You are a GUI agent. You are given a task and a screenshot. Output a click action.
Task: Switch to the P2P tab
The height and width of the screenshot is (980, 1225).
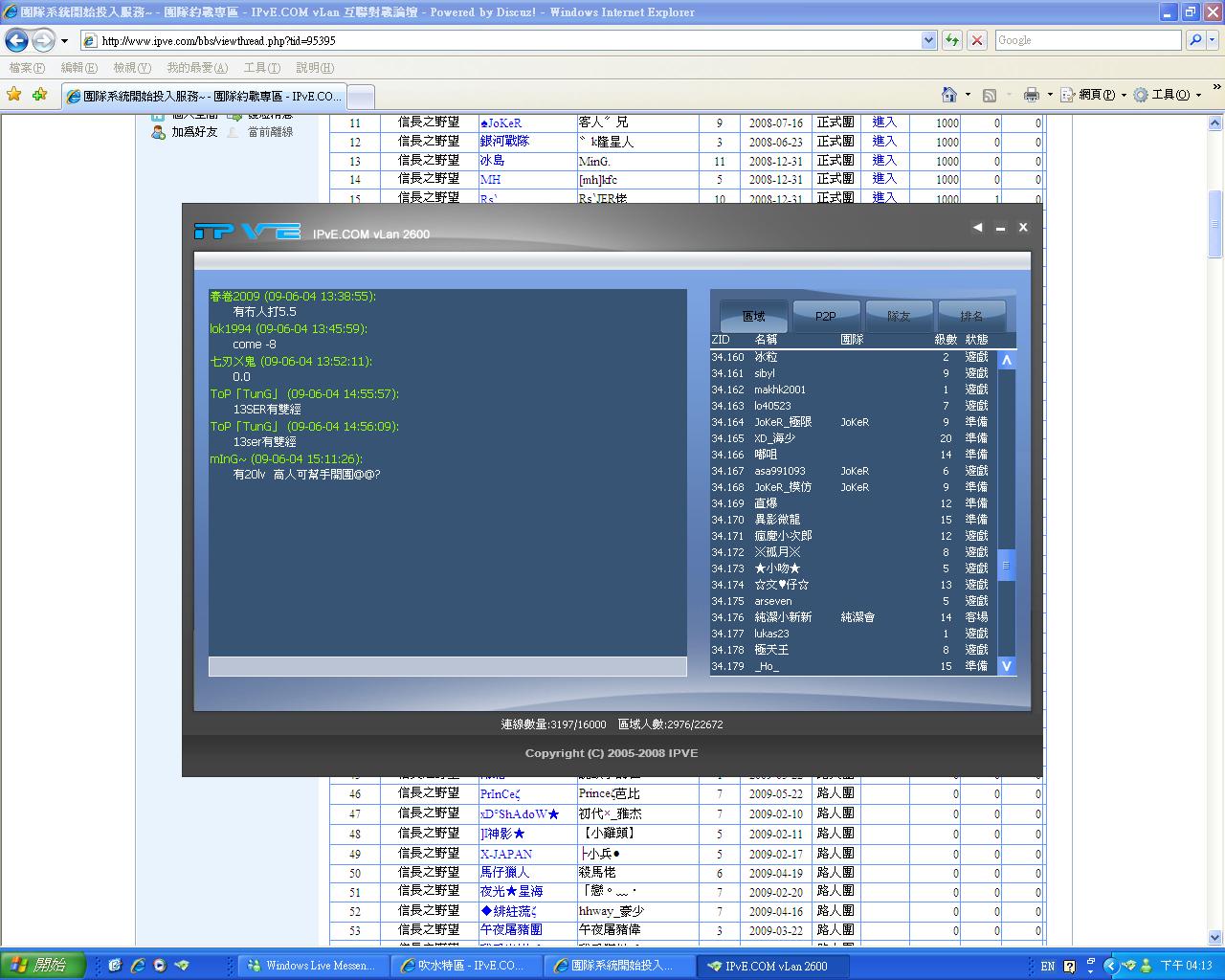(x=826, y=316)
